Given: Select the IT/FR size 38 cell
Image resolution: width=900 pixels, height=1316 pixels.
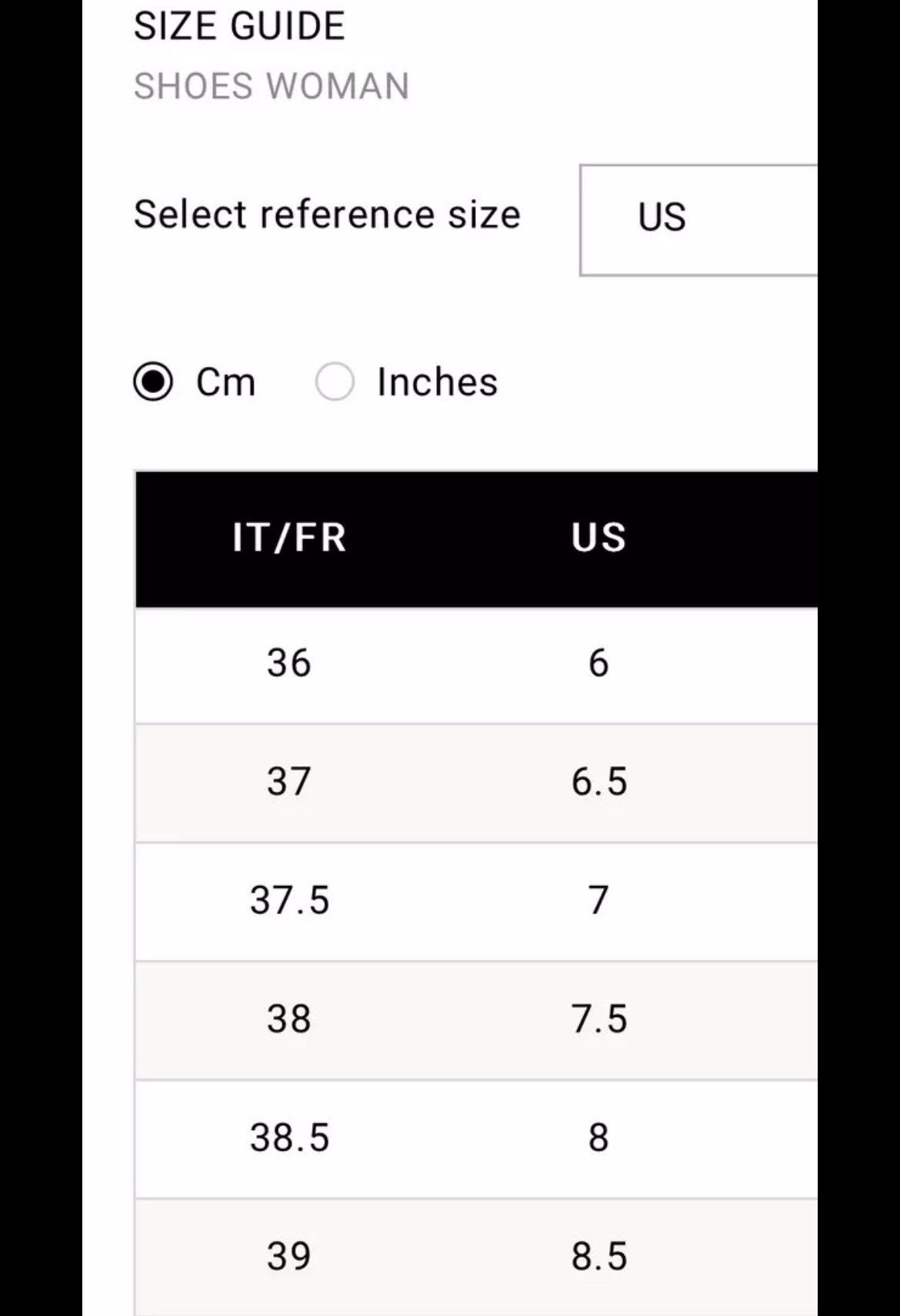Looking at the screenshot, I should 289,1019.
